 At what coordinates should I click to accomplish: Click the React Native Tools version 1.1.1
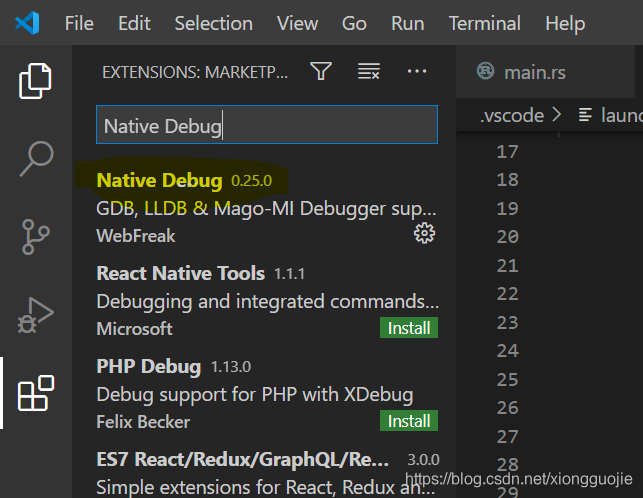(x=290, y=274)
